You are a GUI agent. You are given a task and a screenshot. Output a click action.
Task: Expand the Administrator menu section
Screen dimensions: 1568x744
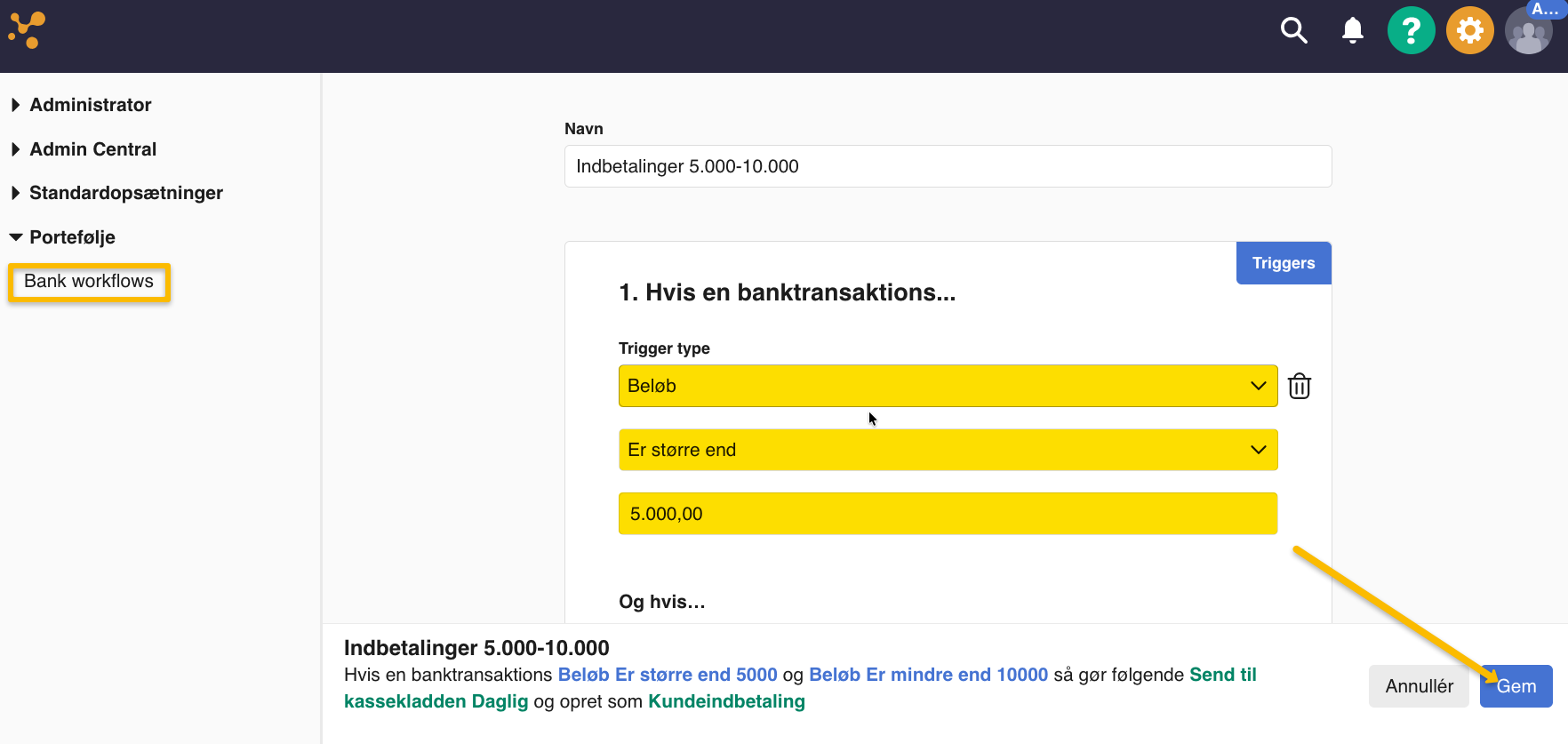coord(90,105)
